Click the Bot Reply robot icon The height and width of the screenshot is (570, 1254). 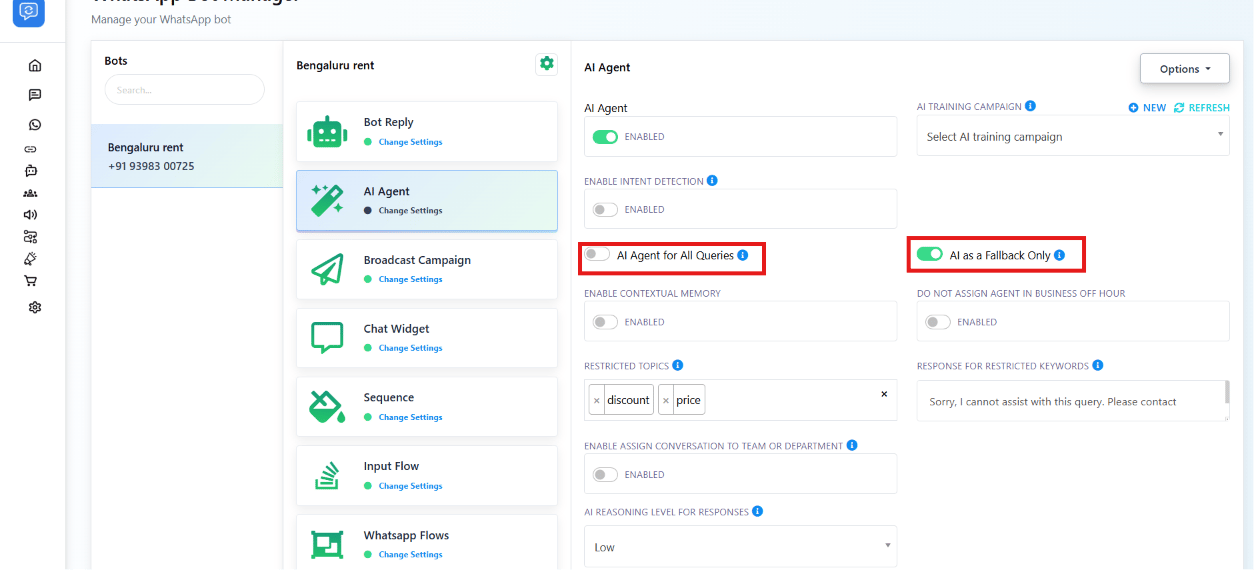(x=327, y=131)
